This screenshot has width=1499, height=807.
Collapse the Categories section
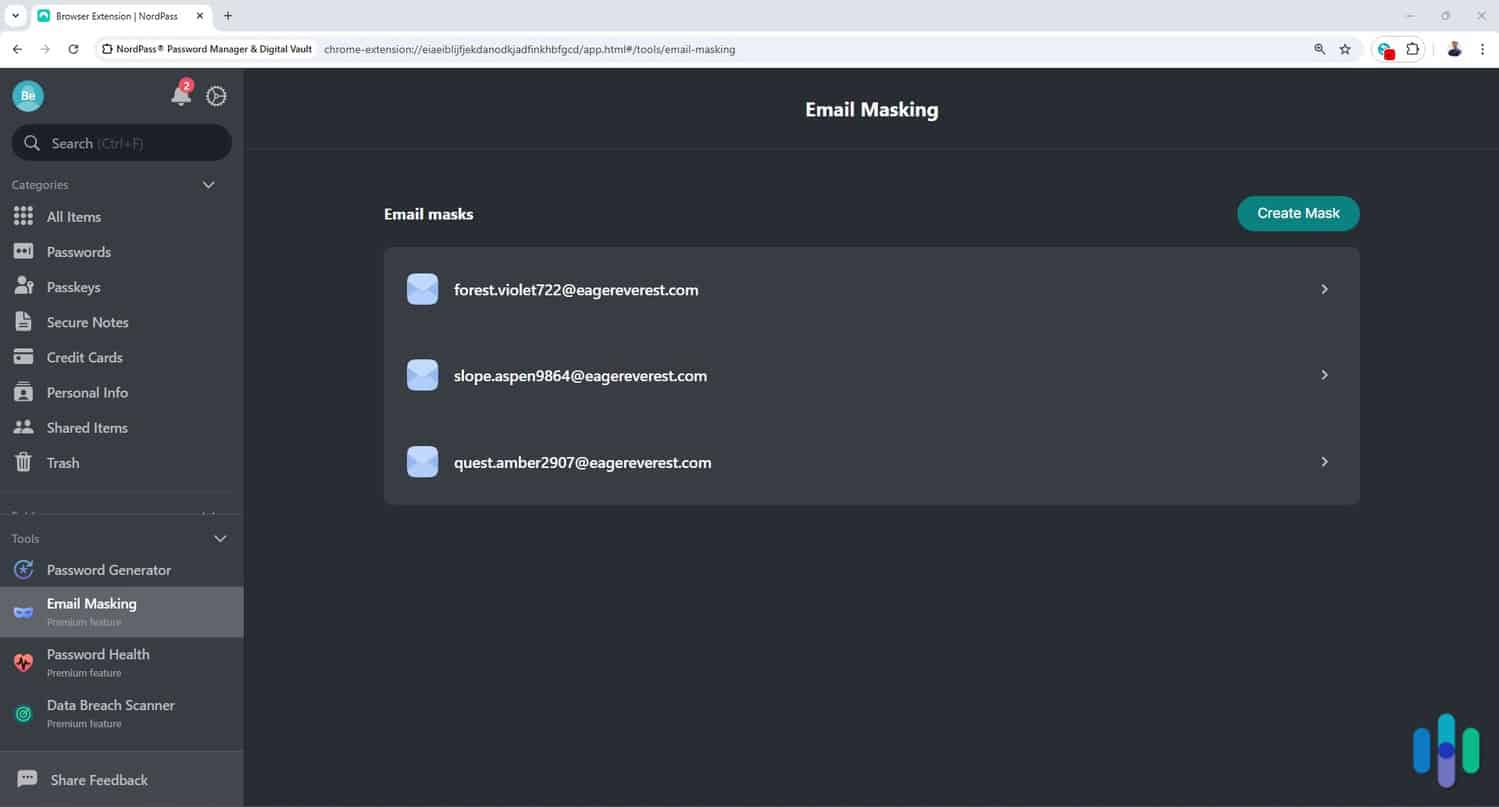point(208,184)
